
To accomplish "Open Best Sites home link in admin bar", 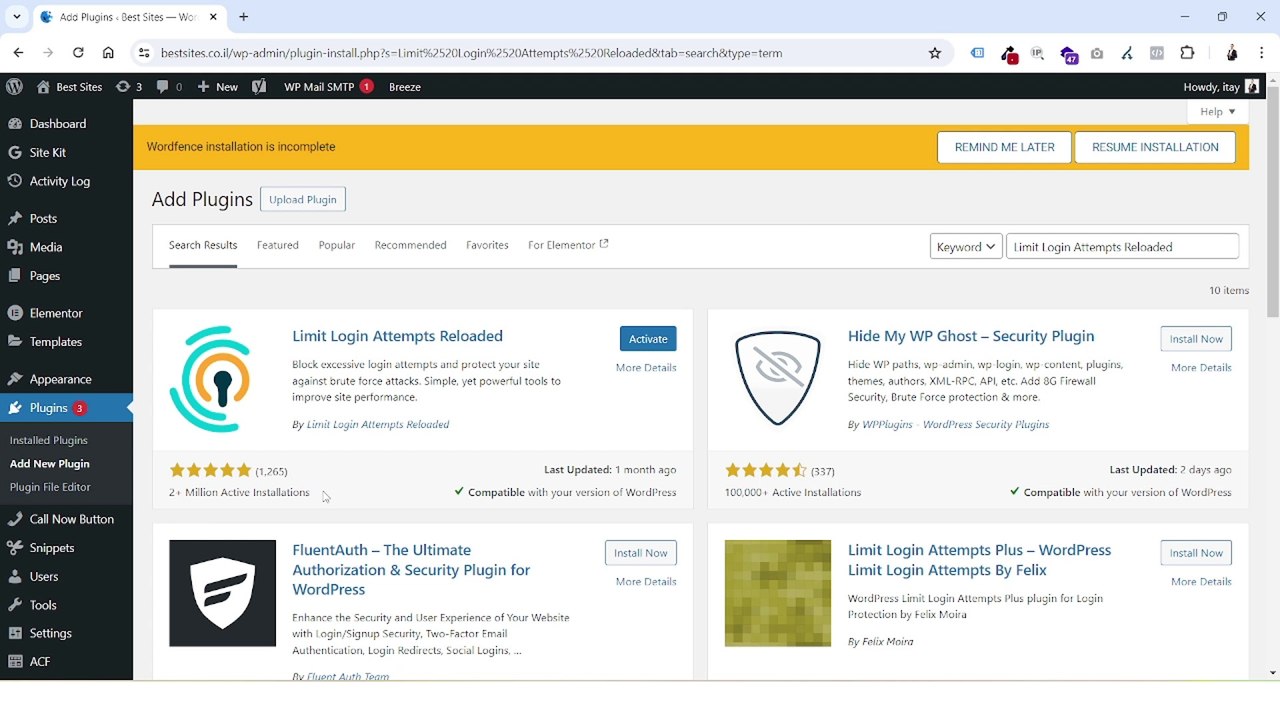I will click(69, 87).
